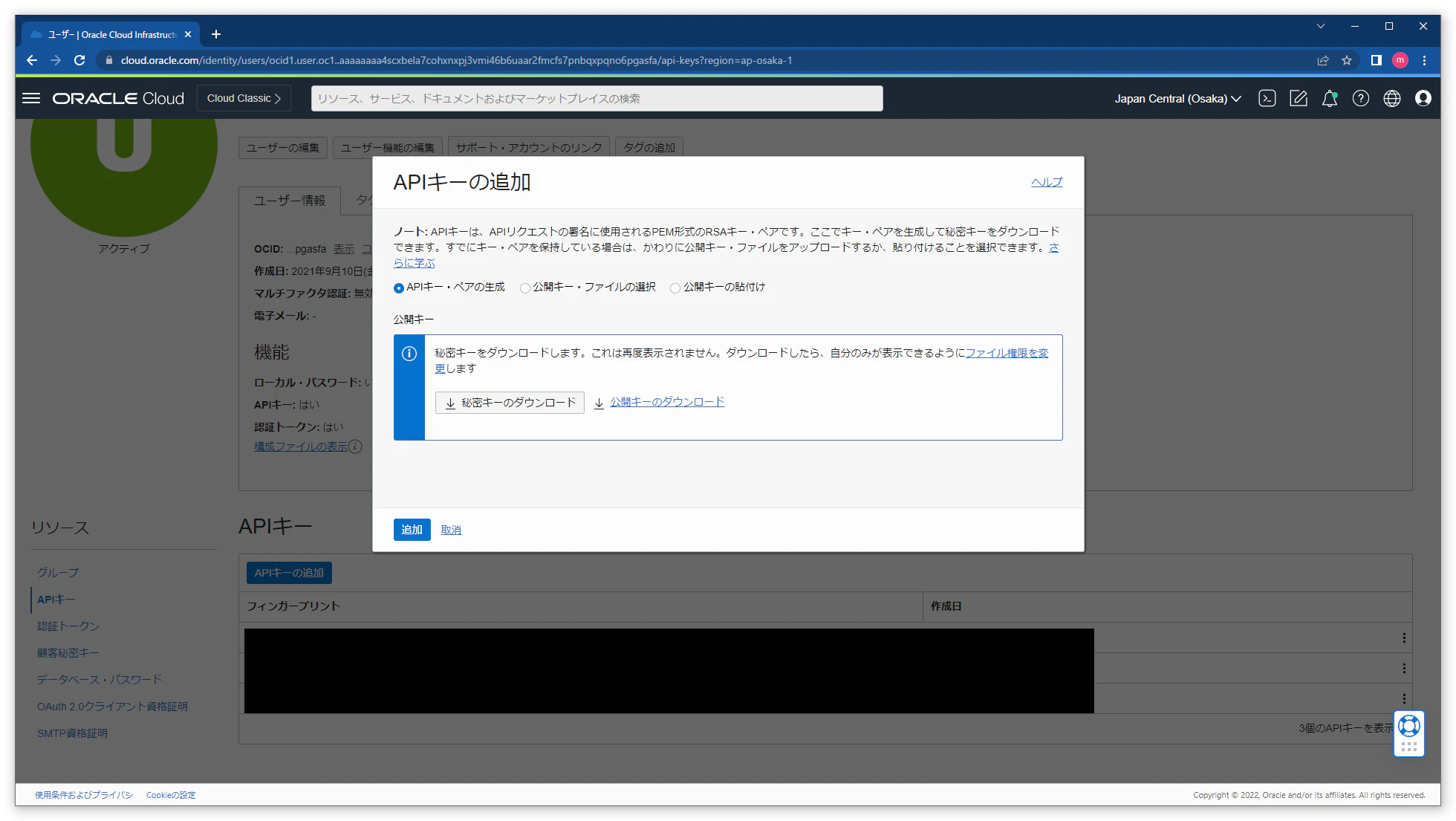
Task: Open the browser side panel icon
Action: coord(1376,60)
